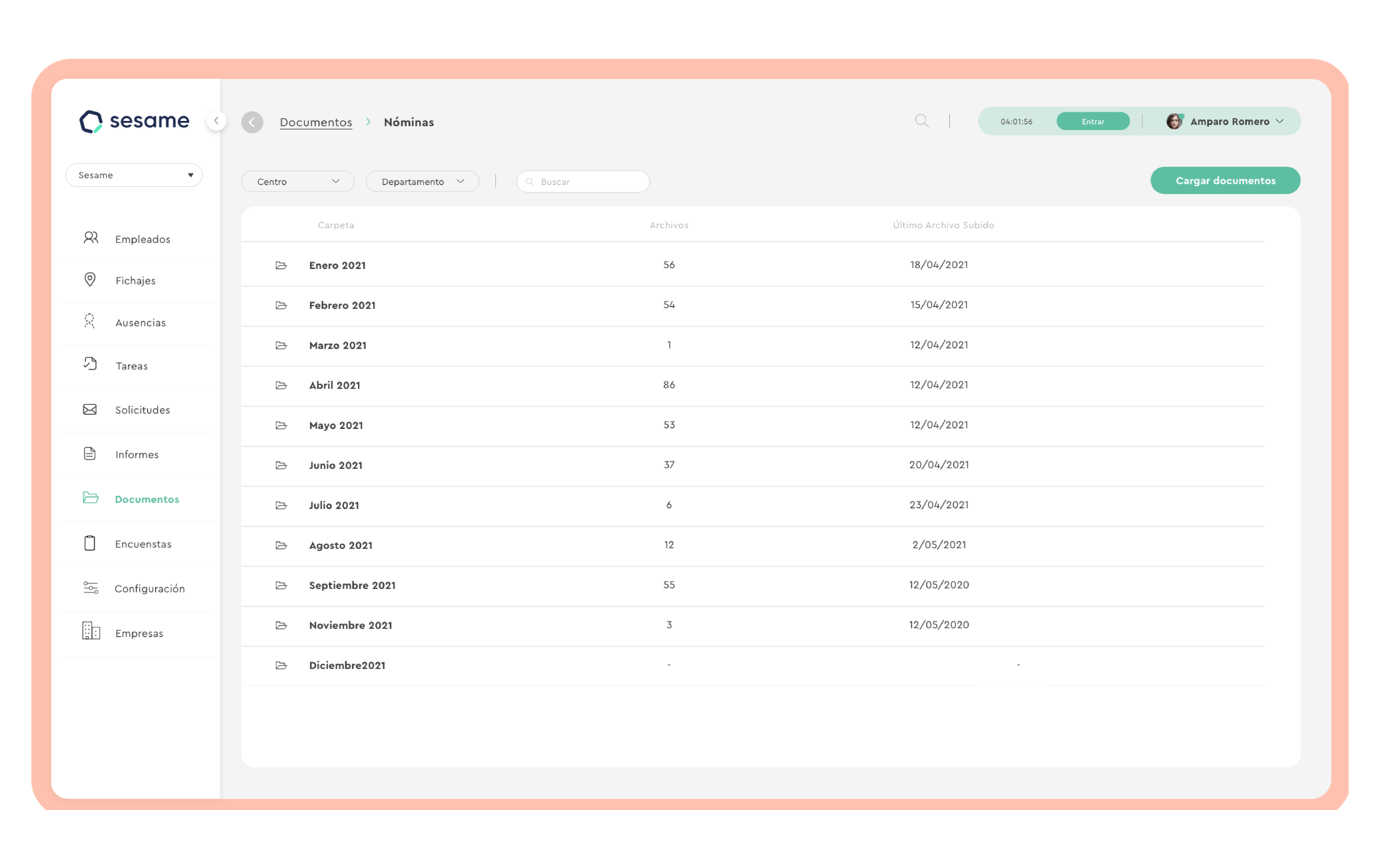Click the Fichajes location pin icon
This screenshot has height=868, width=1400.
pyautogui.click(x=90, y=280)
